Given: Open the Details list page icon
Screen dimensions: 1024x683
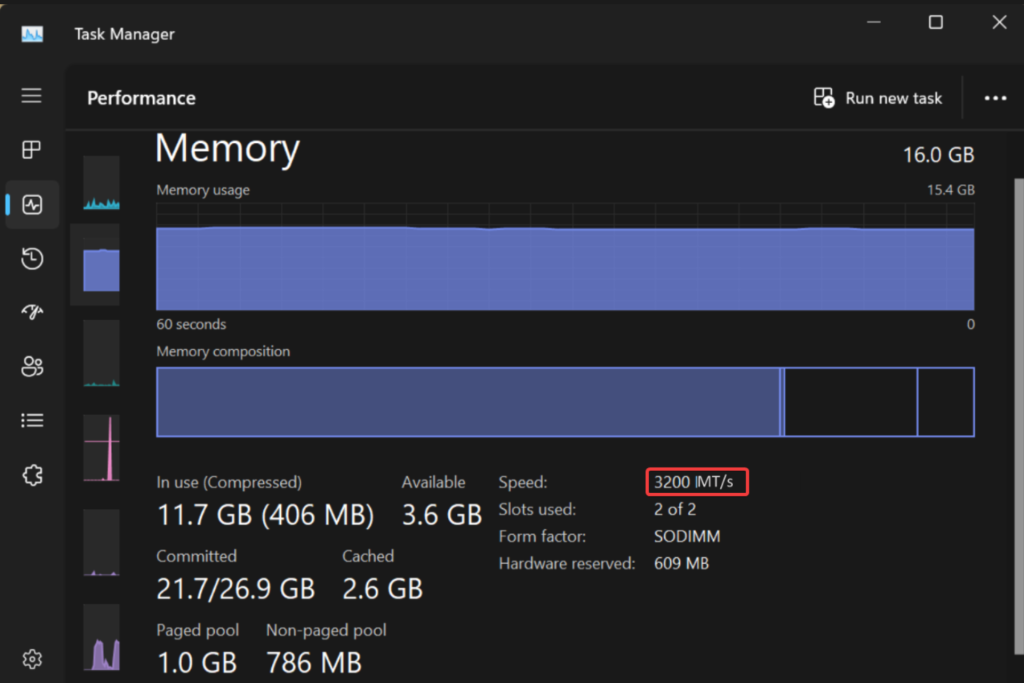Looking at the screenshot, I should 32,420.
